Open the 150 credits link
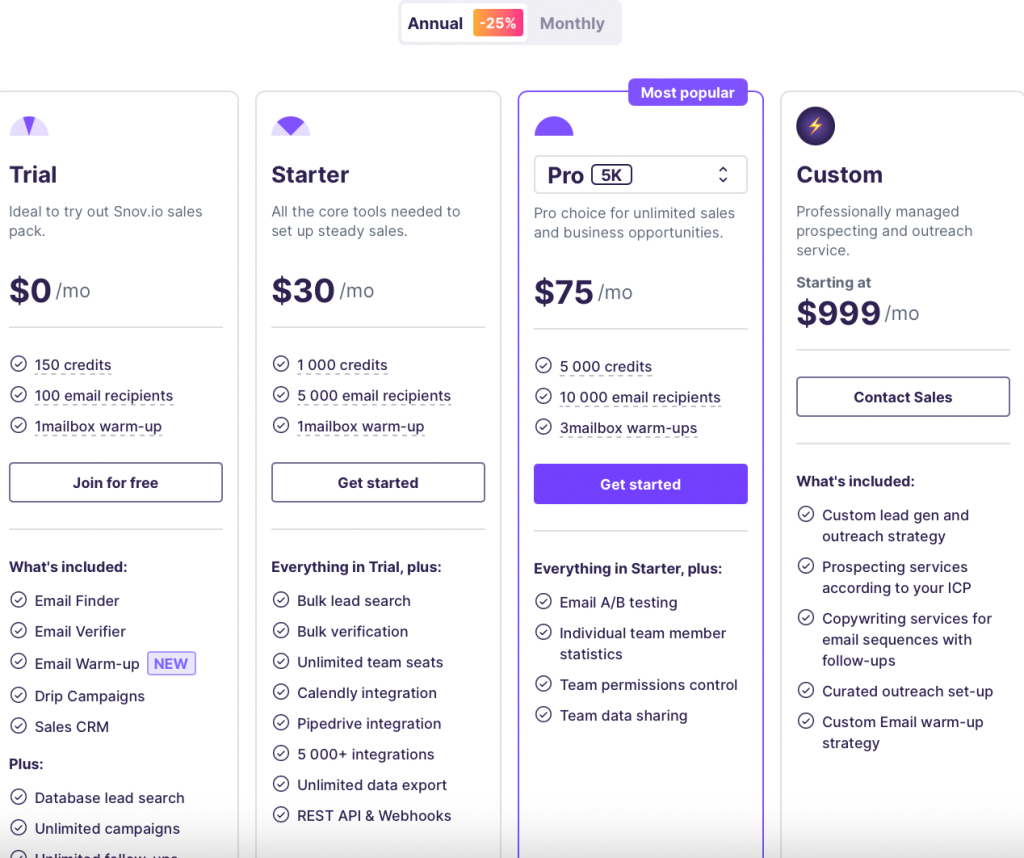1024x858 pixels. point(73,364)
